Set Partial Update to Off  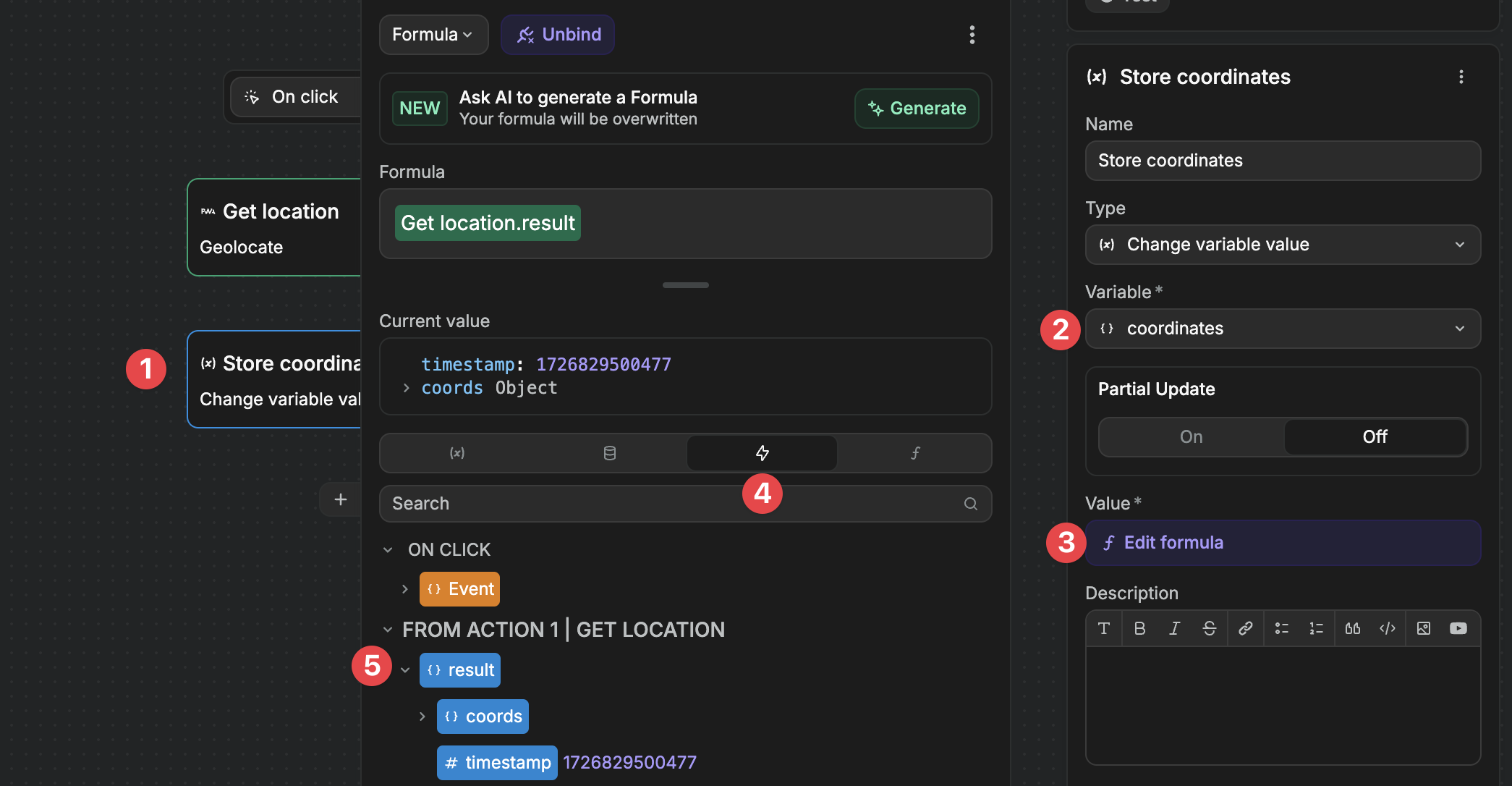(1375, 437)
